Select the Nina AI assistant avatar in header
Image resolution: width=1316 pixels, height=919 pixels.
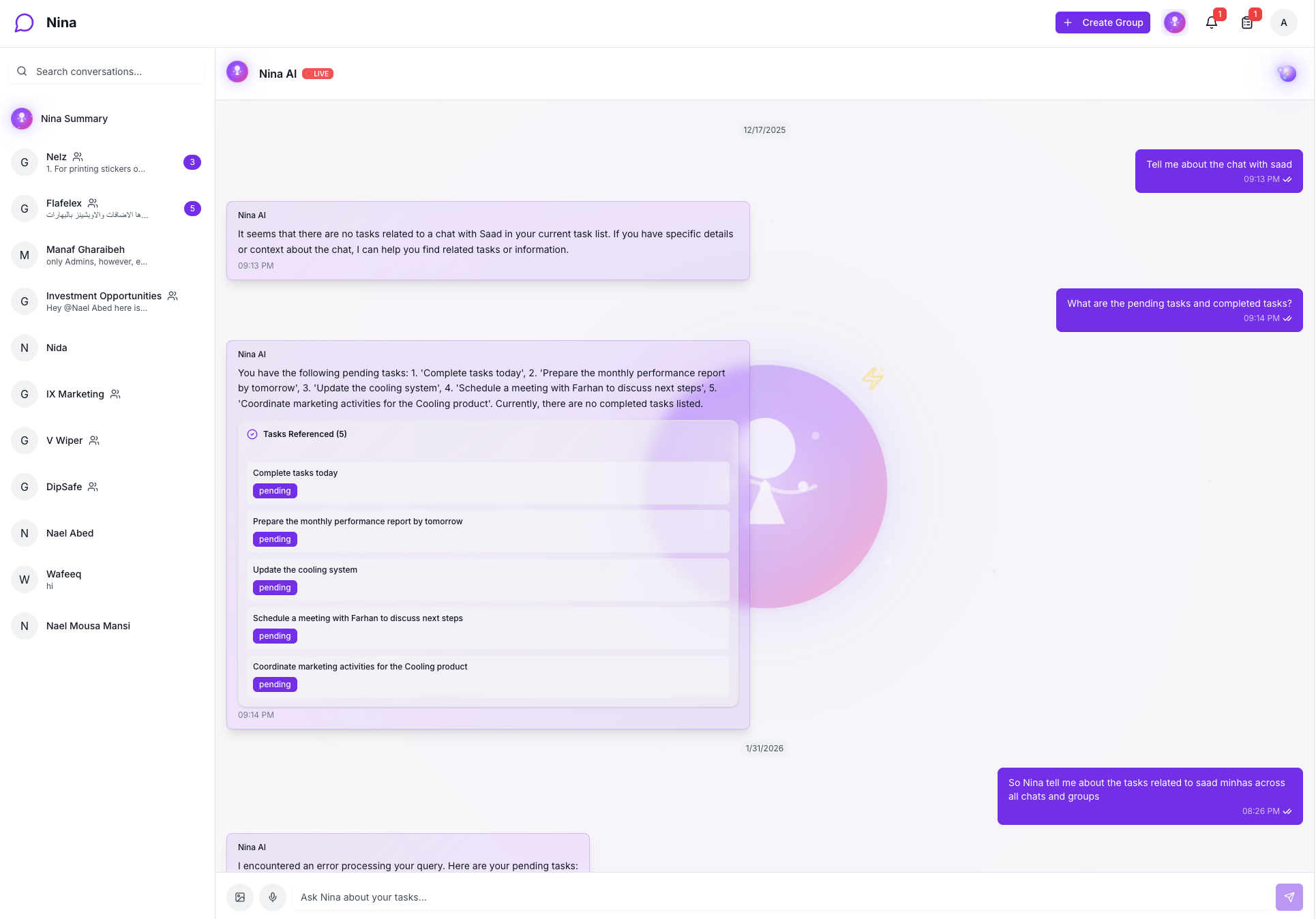[x=1175, y=22]
